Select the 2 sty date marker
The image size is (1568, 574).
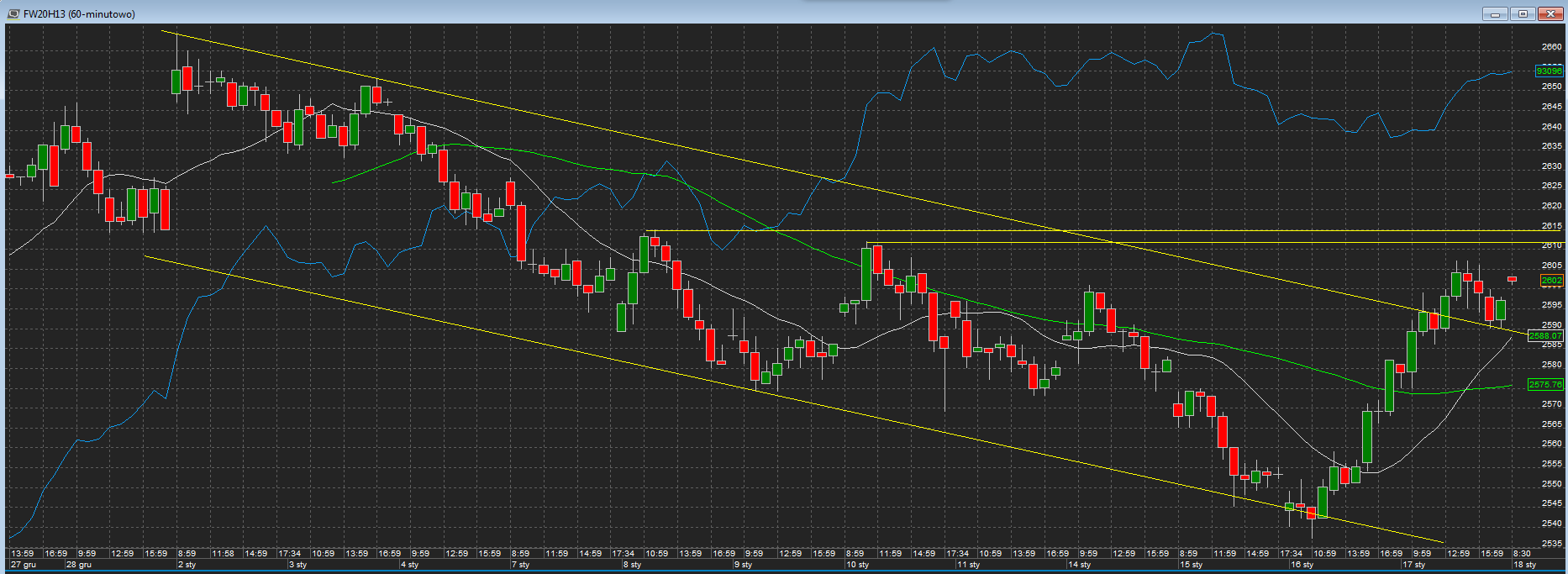pos(187,565)
